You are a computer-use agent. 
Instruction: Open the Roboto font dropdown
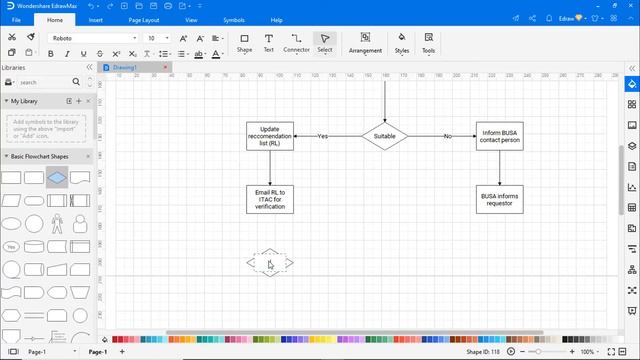click(134, 38)
